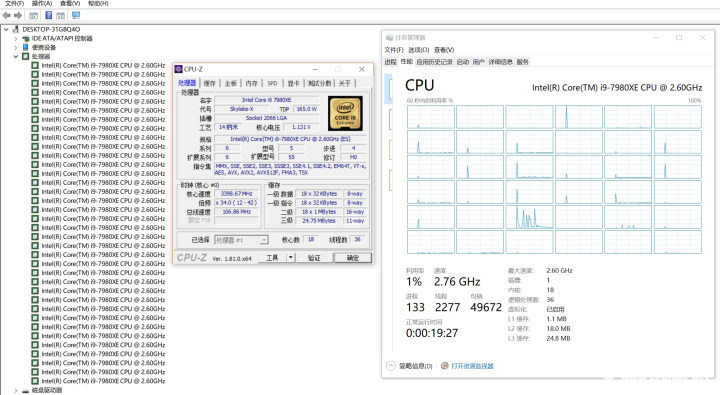Screen dimensions: 720x395
Task: Click the scan for hardware changes monitor icon
Action: pos(76,16)
